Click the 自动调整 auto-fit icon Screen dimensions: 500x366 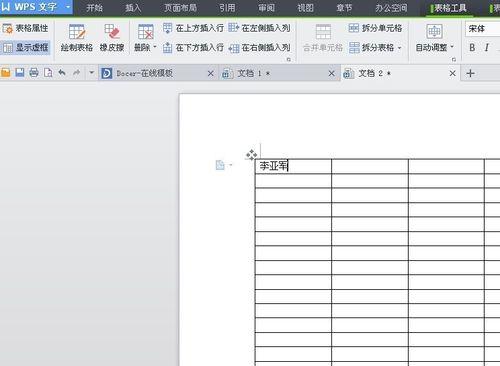point(434,32)
